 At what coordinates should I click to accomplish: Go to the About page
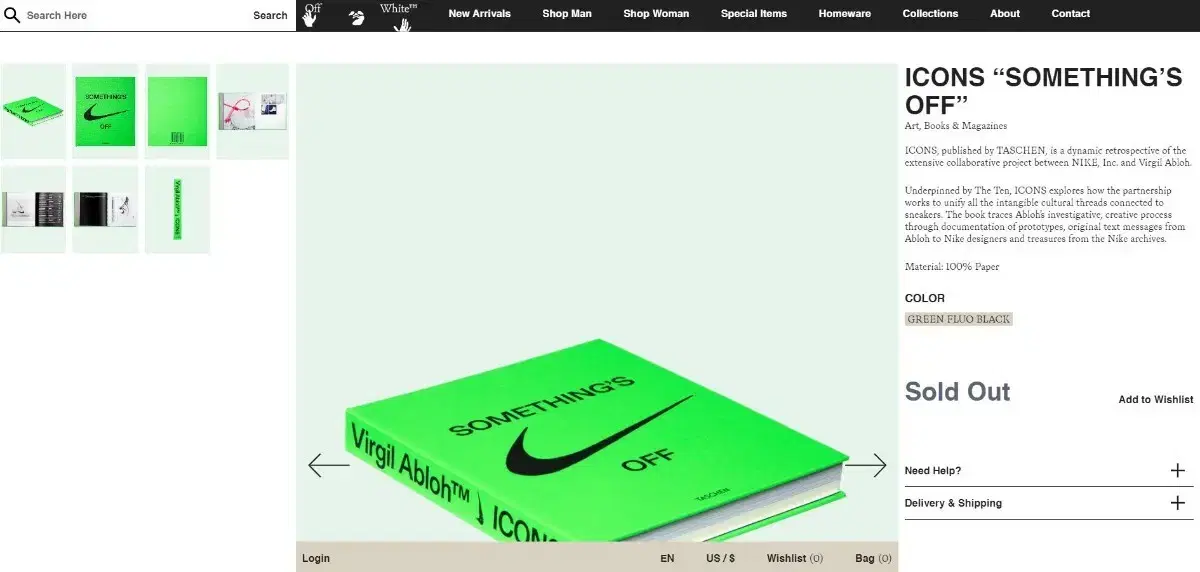(1005, 14)
